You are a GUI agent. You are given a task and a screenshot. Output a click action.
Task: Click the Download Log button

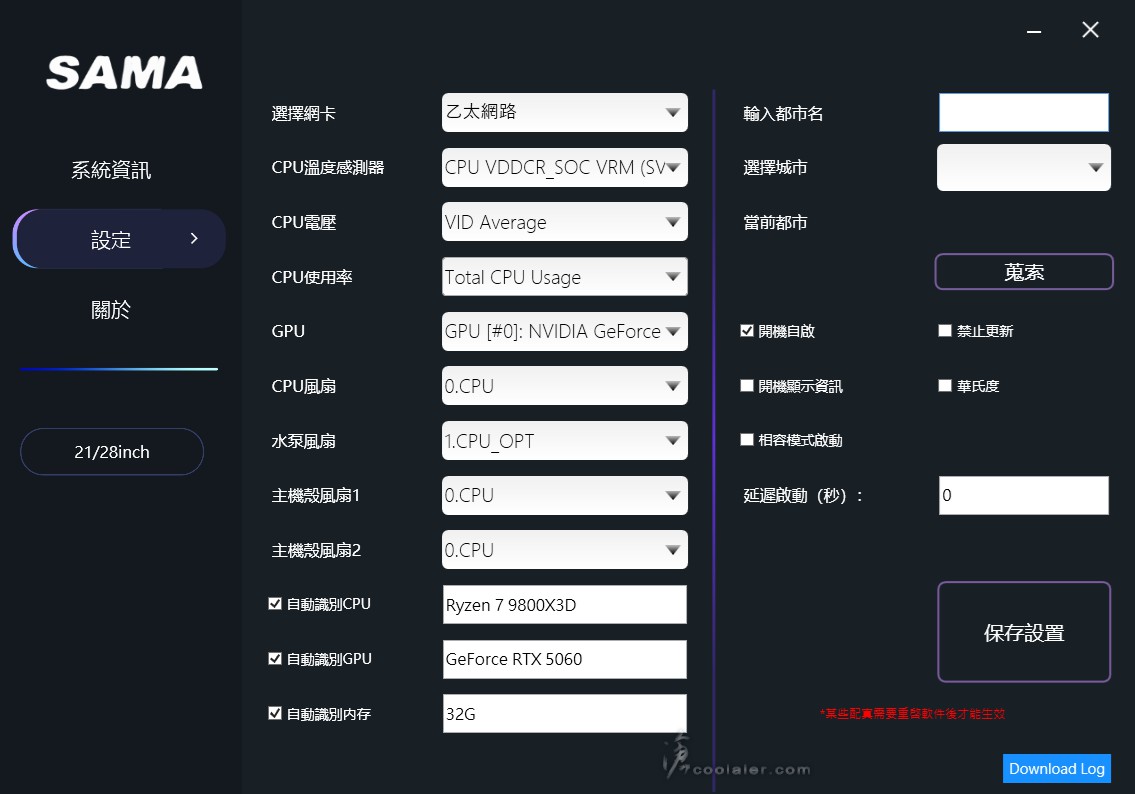click(x=1057, y=769)
